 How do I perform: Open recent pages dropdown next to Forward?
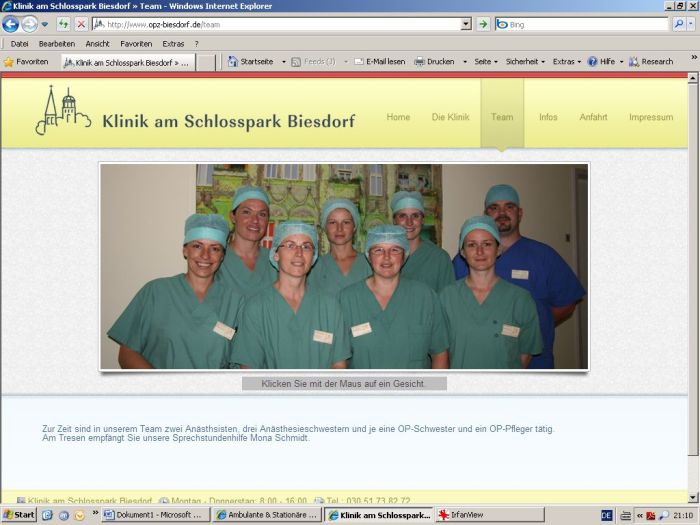click(45, 25)
